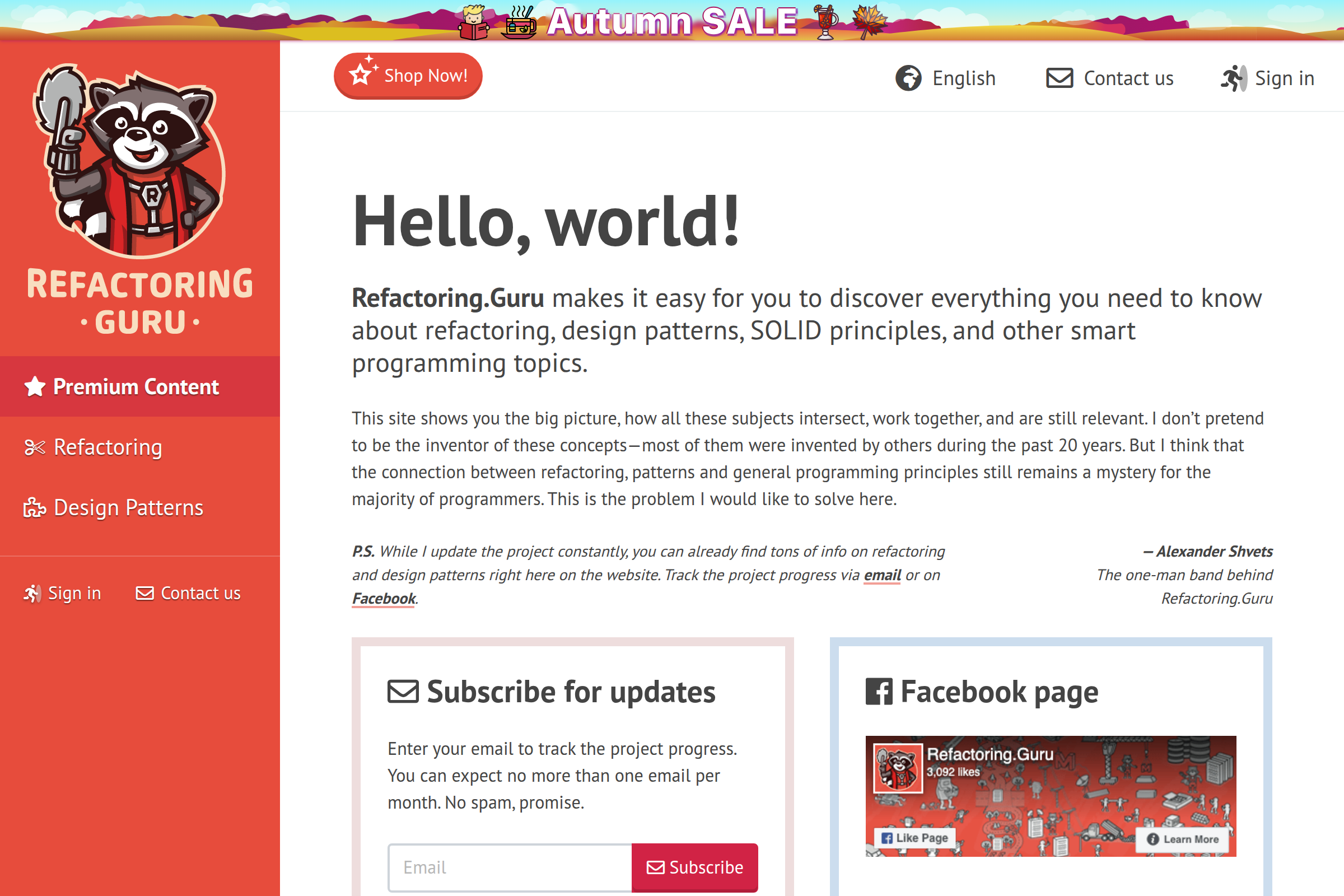Image resolution: width=1344 pixels, height=896 pixels.
Task: Click the Shop Now! button
Action: (408, 76)
